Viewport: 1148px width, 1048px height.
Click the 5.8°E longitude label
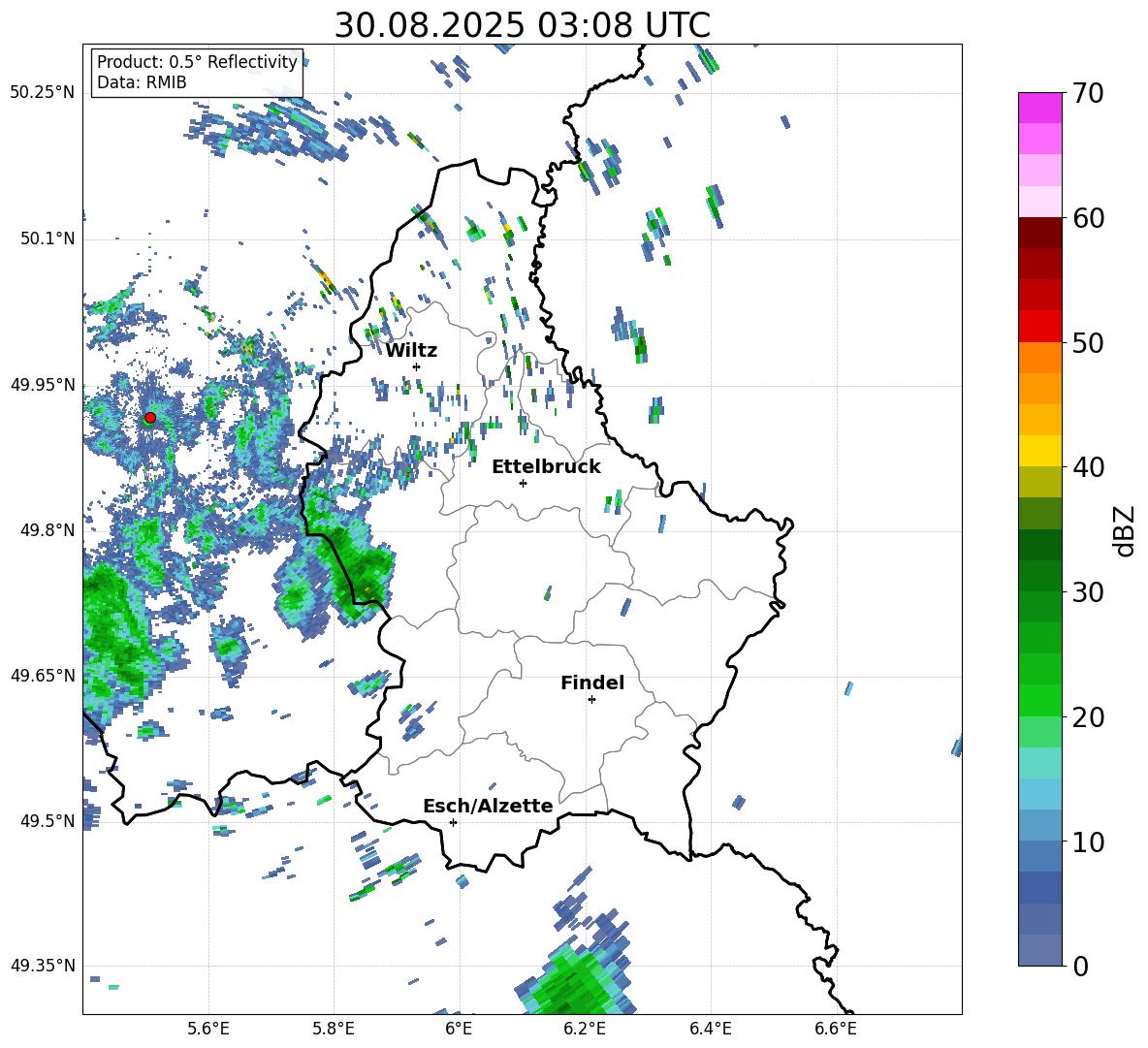(x=334, y=1029)
